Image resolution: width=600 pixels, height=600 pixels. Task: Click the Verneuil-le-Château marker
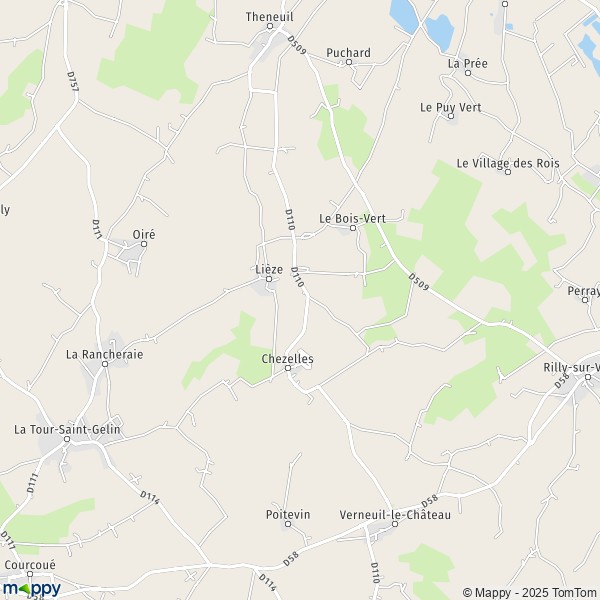click(395, 524)
